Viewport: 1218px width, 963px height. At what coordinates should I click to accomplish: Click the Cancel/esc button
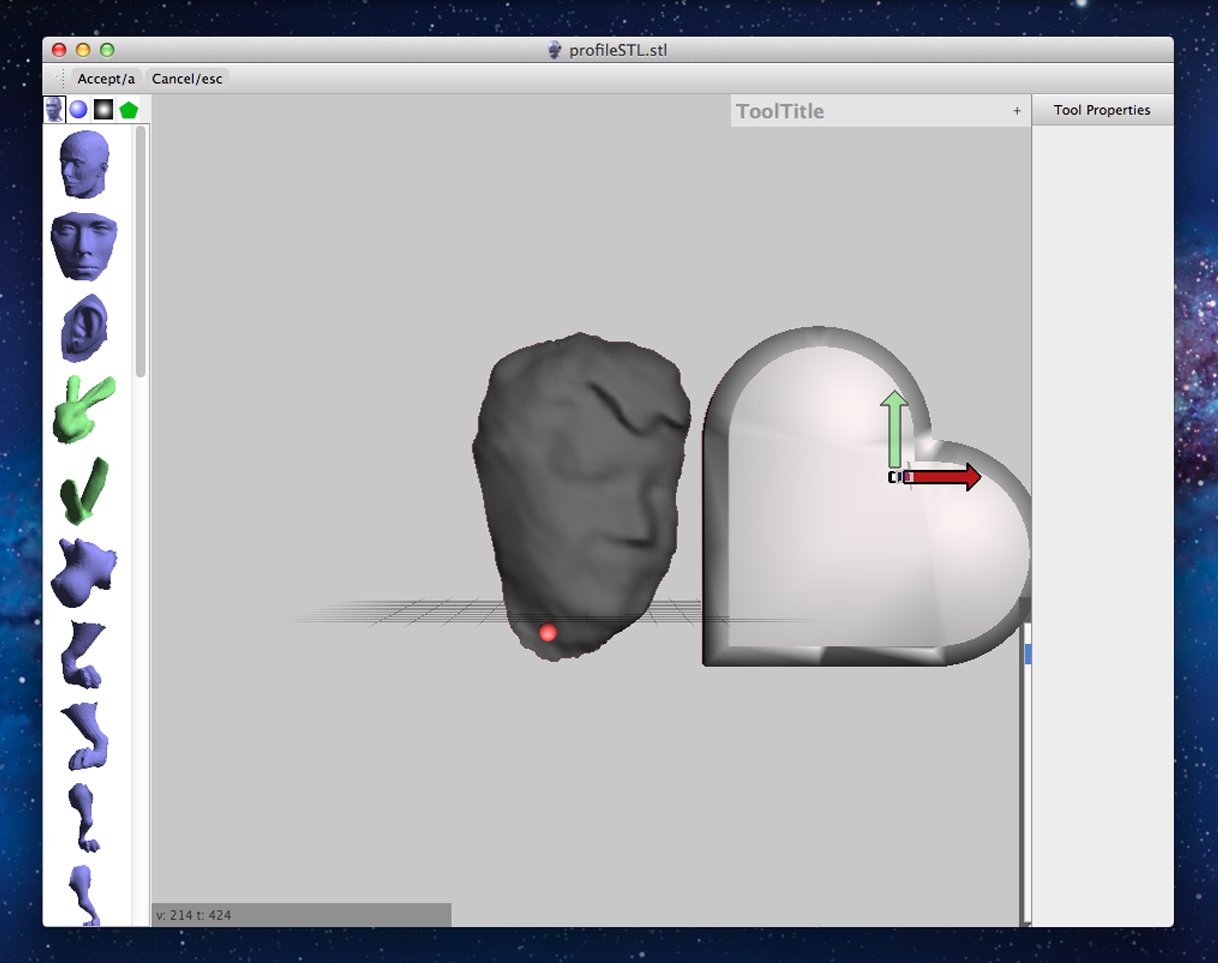point(187,79)
